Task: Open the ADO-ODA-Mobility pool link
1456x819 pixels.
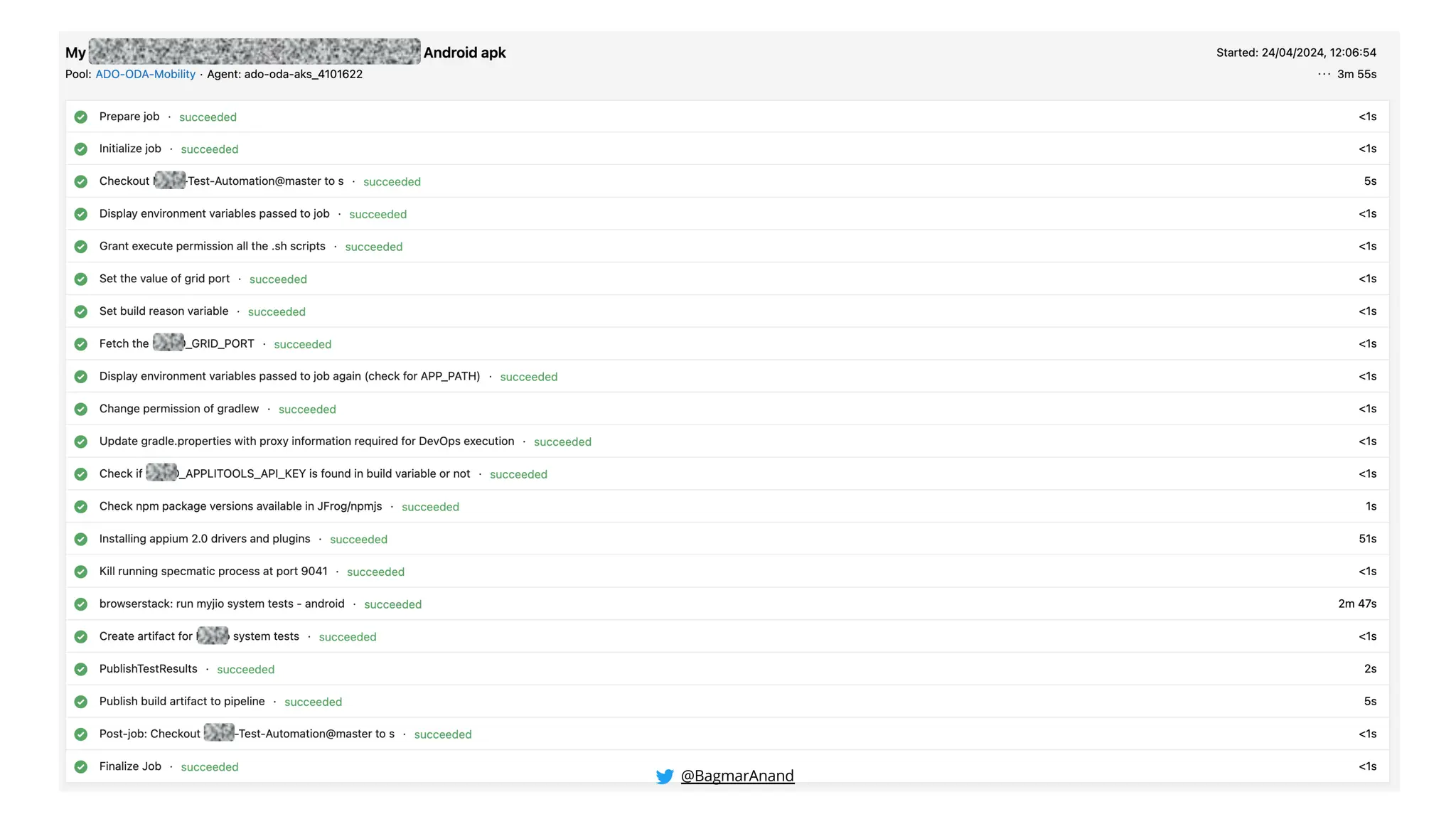Action: (x=145, y=74)
